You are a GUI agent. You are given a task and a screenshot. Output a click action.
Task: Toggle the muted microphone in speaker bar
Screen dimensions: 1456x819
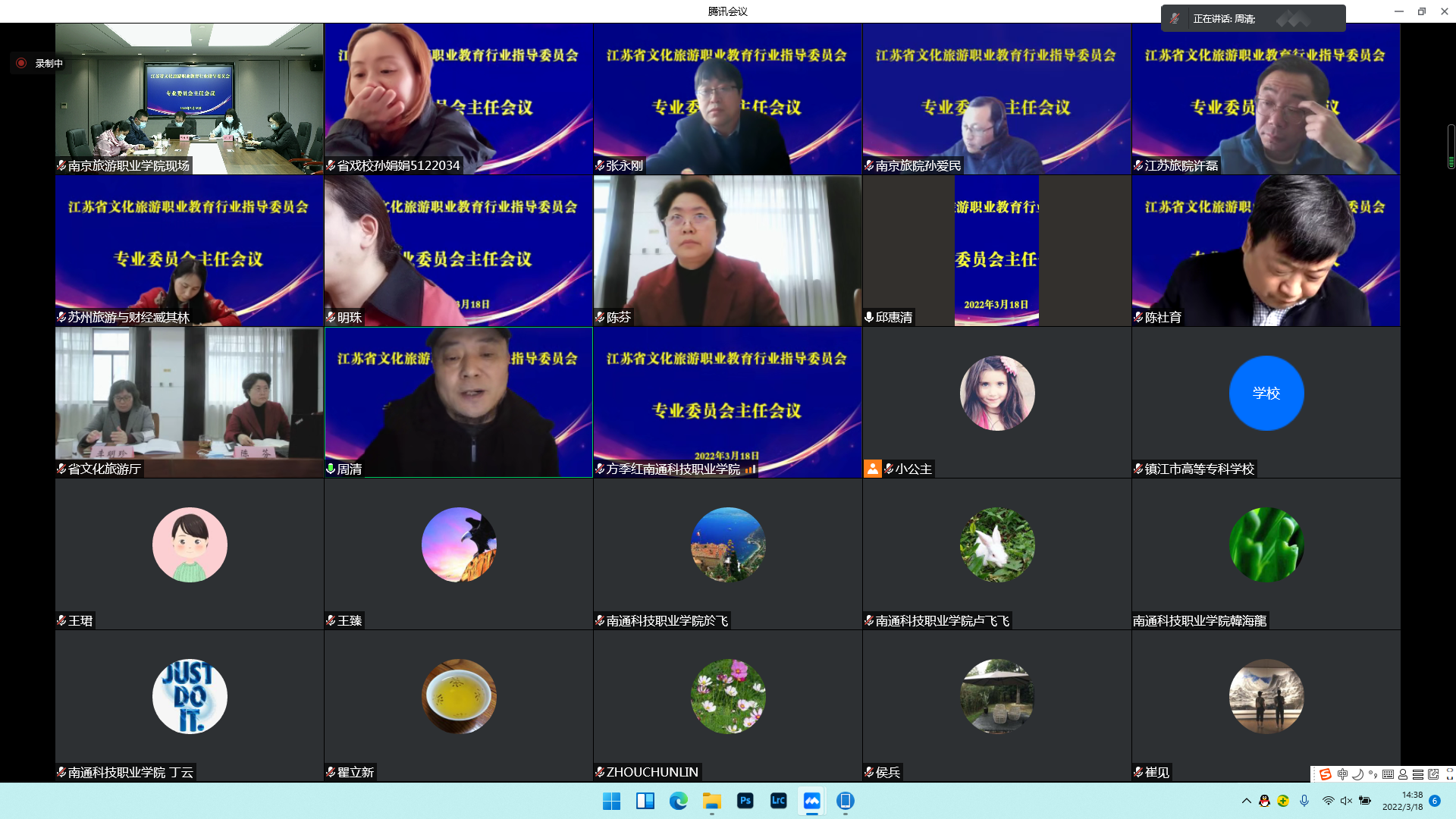coord(1175,18)
